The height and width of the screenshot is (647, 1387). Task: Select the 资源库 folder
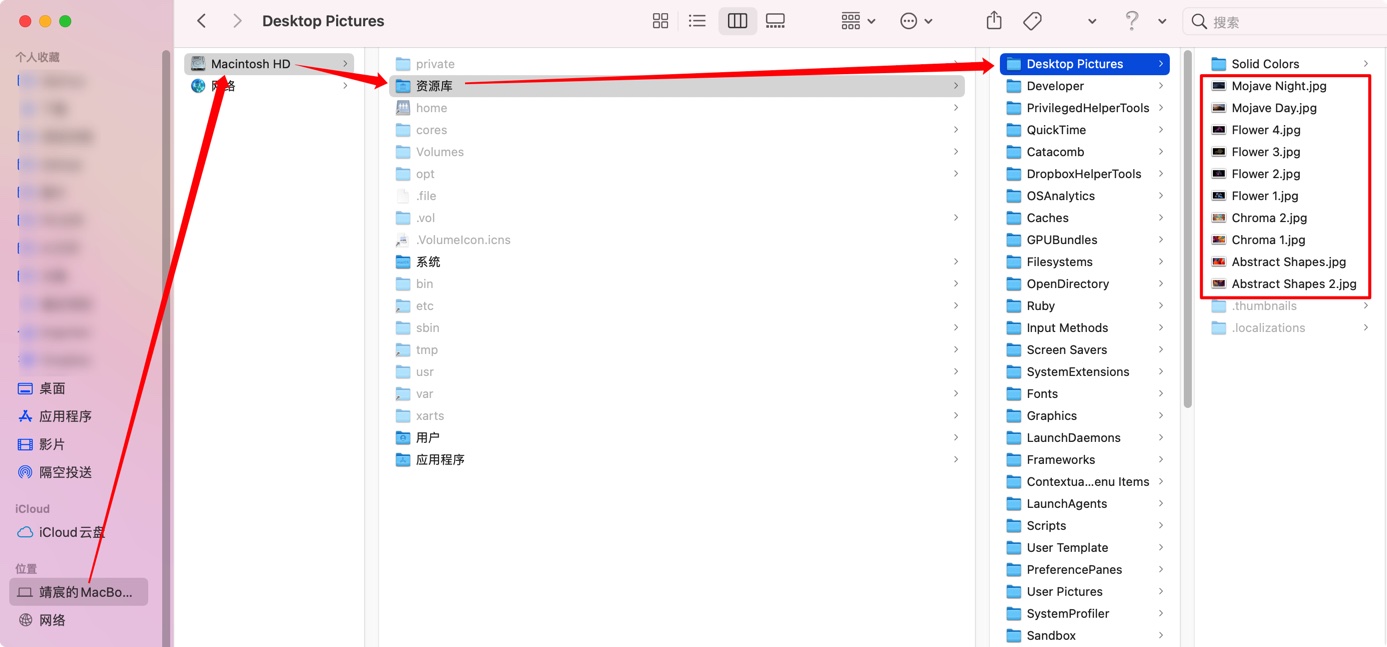tap(677, 86)
